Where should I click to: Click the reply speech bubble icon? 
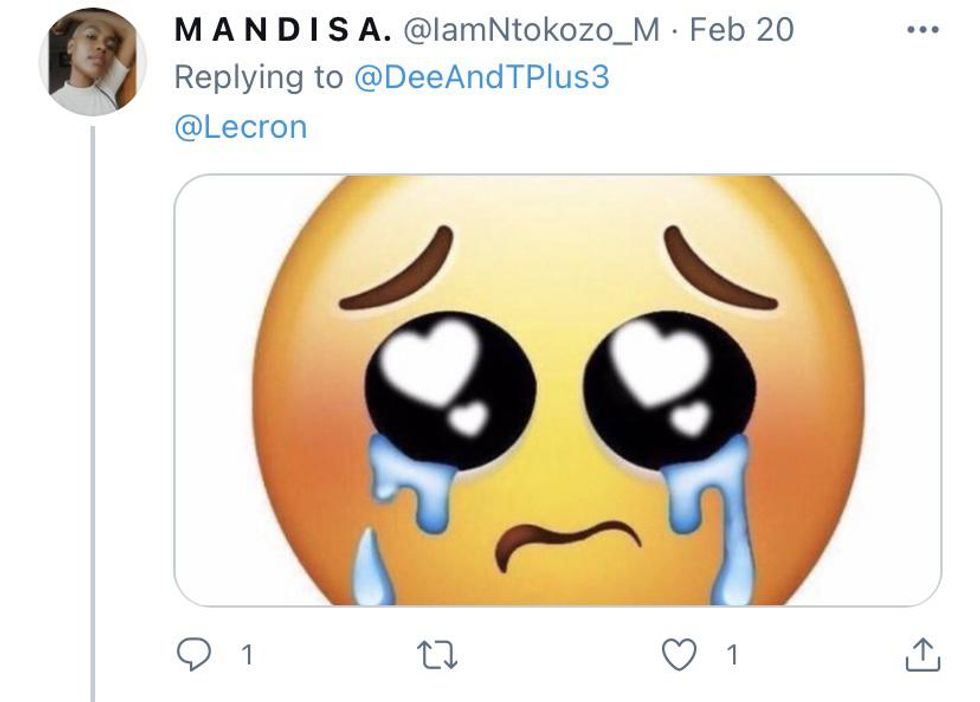click(x=192, y=654)
